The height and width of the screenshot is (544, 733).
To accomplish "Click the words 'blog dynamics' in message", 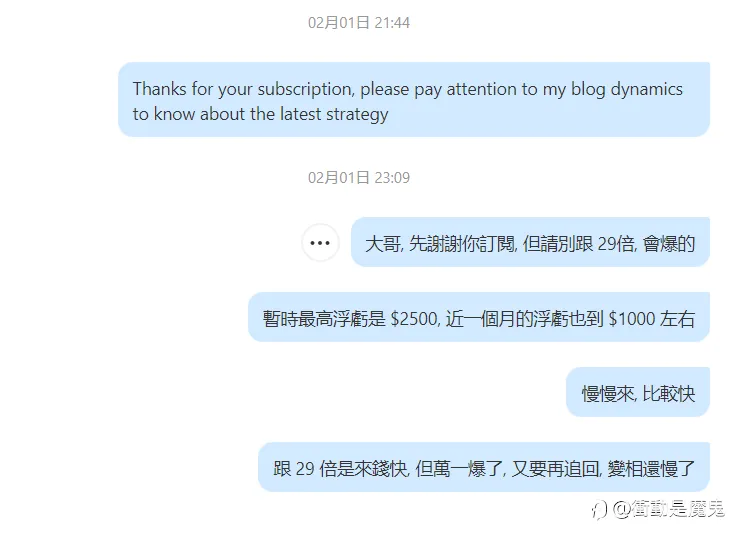I will [627, 89].
